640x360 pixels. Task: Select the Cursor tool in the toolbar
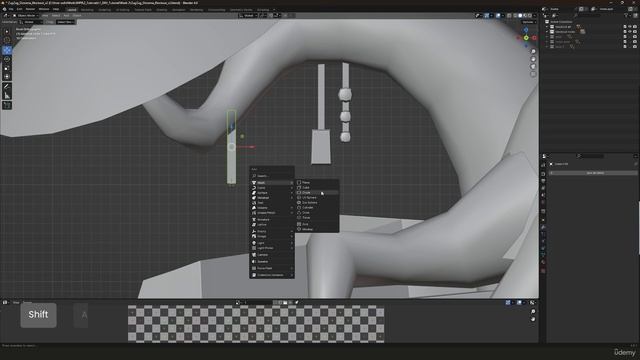coord(7,40)
